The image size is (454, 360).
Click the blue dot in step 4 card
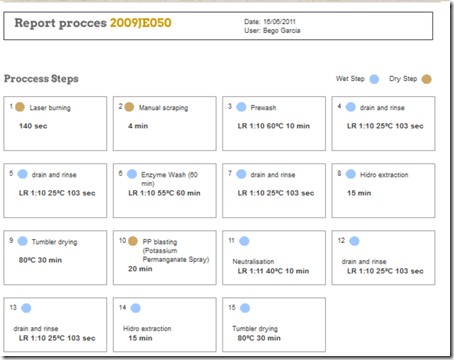pos(351,107)
